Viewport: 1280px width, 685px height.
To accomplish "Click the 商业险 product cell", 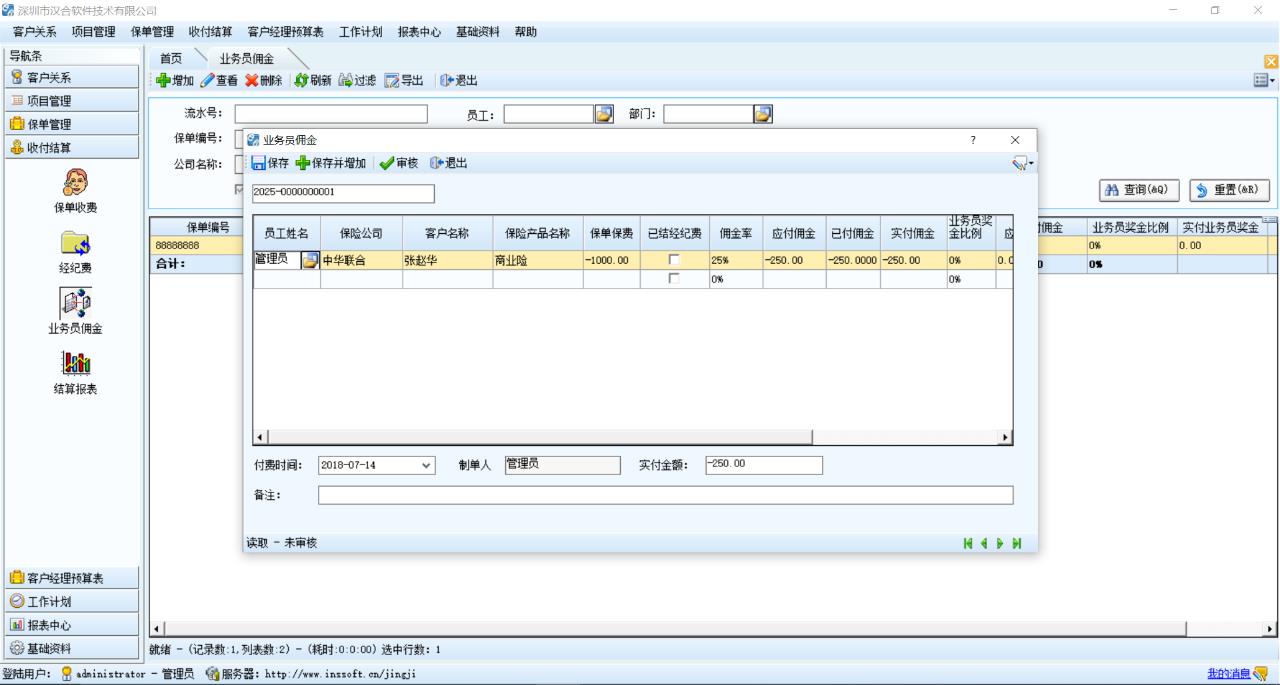I will pyautogui.click(x=538, y=260).
